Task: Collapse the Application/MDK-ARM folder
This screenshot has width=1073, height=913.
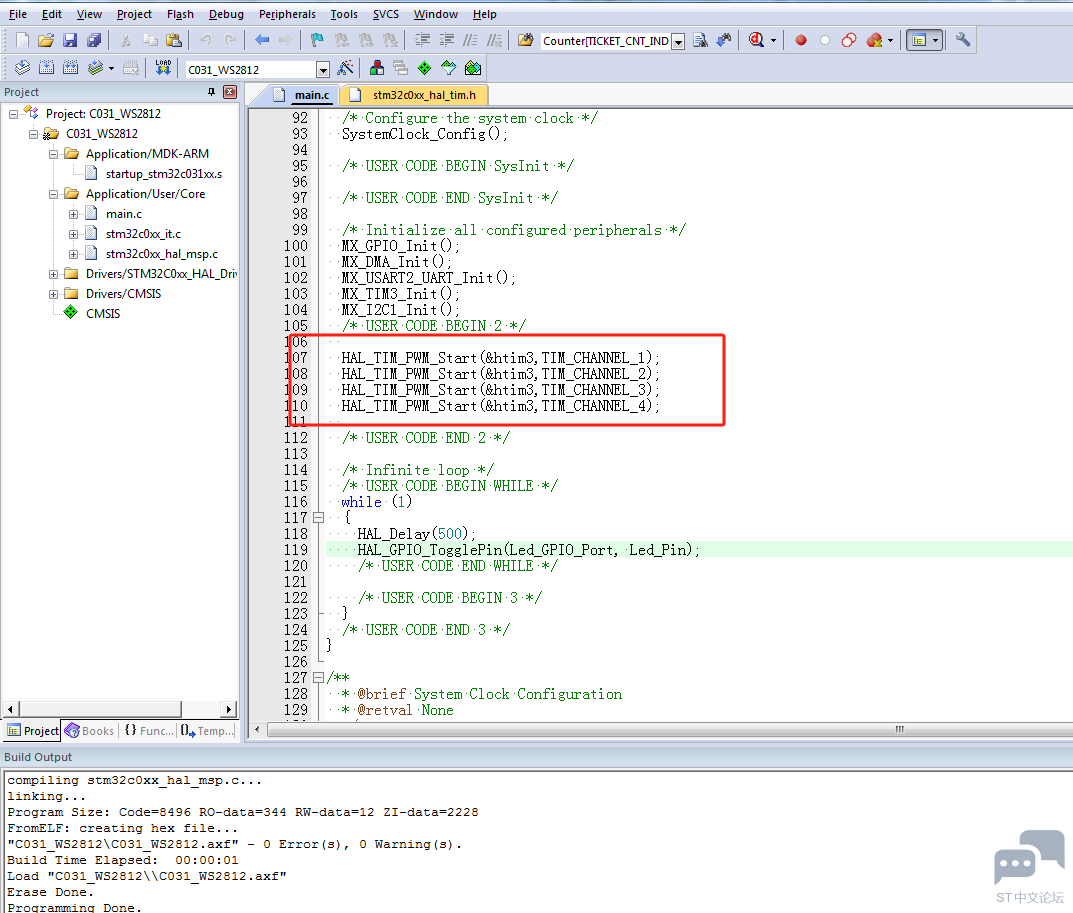Action: pyautogui.click(x=53, y=155)
